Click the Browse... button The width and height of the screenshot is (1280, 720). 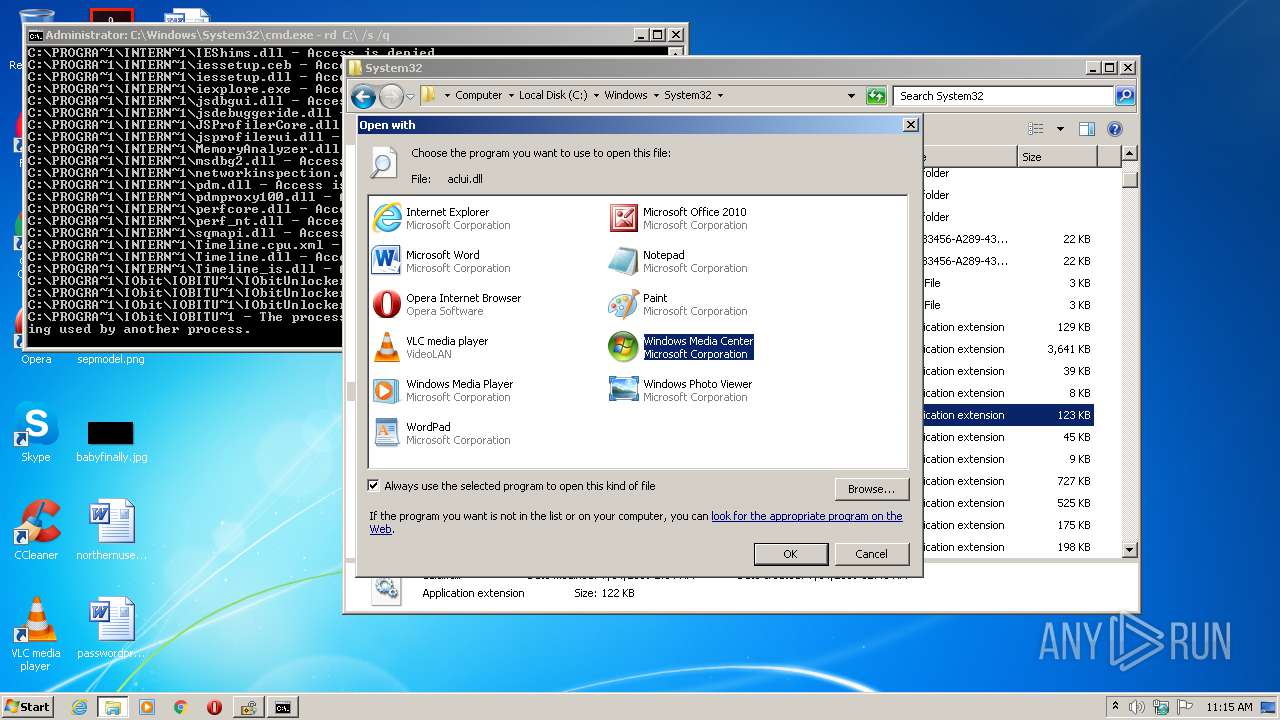(x=871, y=489)
